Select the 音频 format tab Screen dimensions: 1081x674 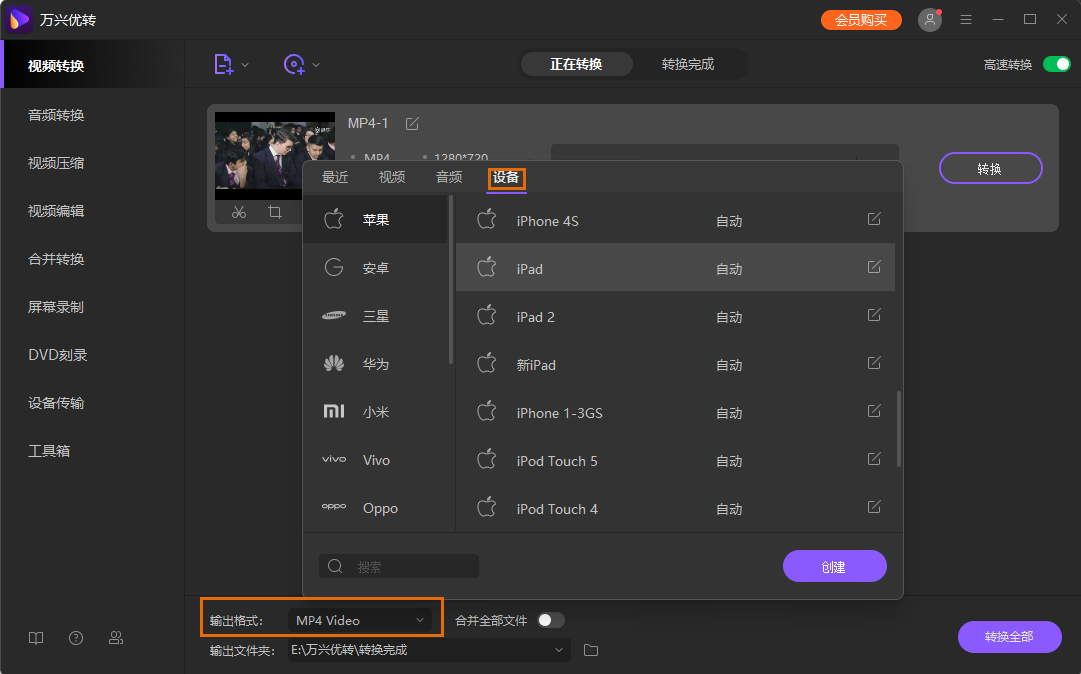tap(449, 177)
